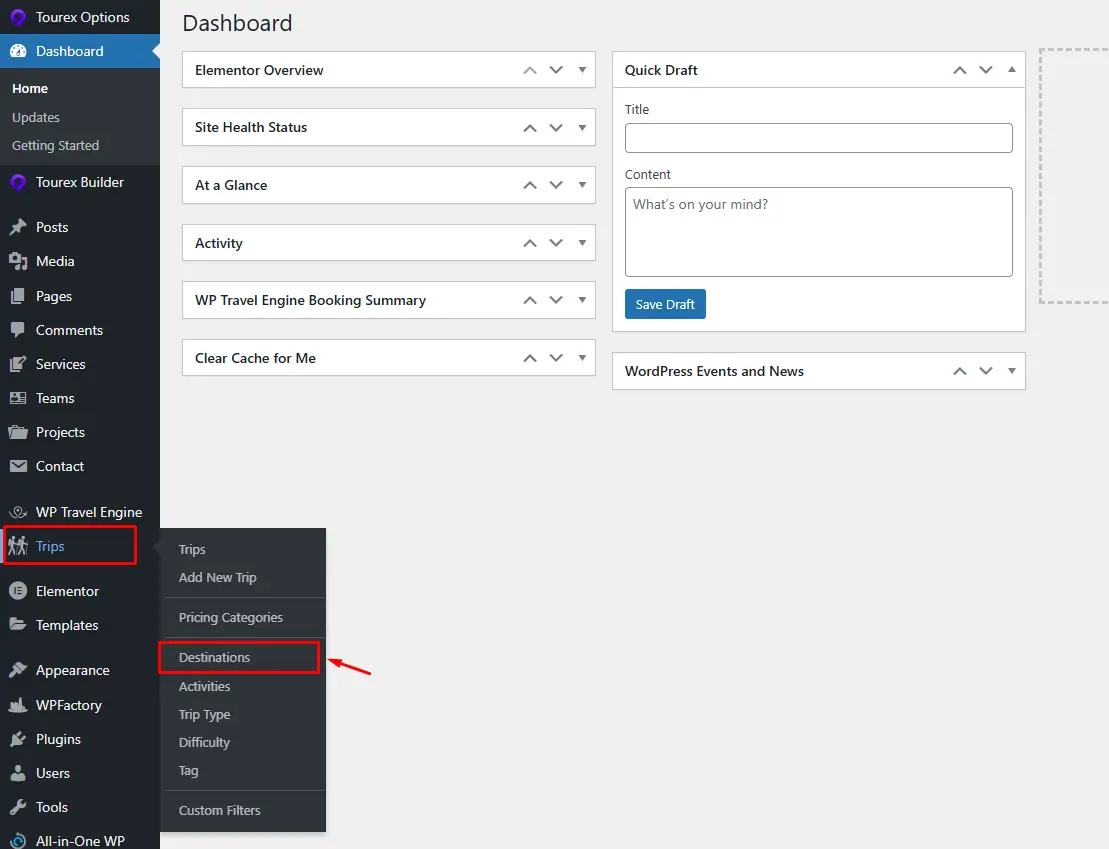Open Pricing Categories submenu item
This screenshot has width=1109, height=849.
pos(231,618)
